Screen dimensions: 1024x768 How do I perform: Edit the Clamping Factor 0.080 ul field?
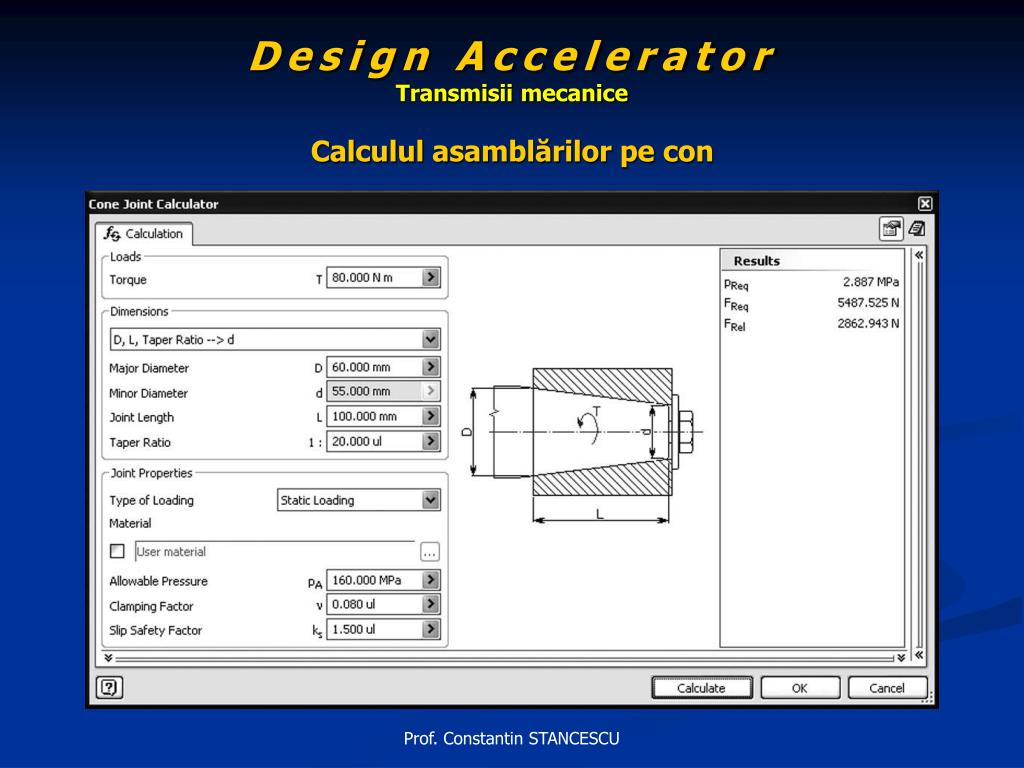374,604
